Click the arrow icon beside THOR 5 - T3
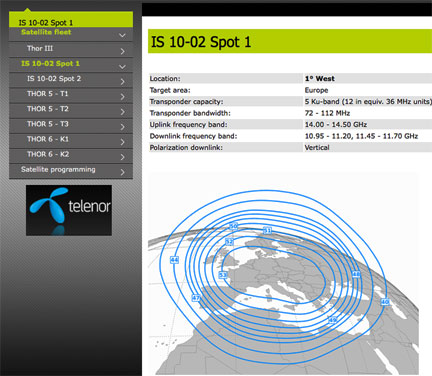Viewport: 432px width, 376px height. 122,127
